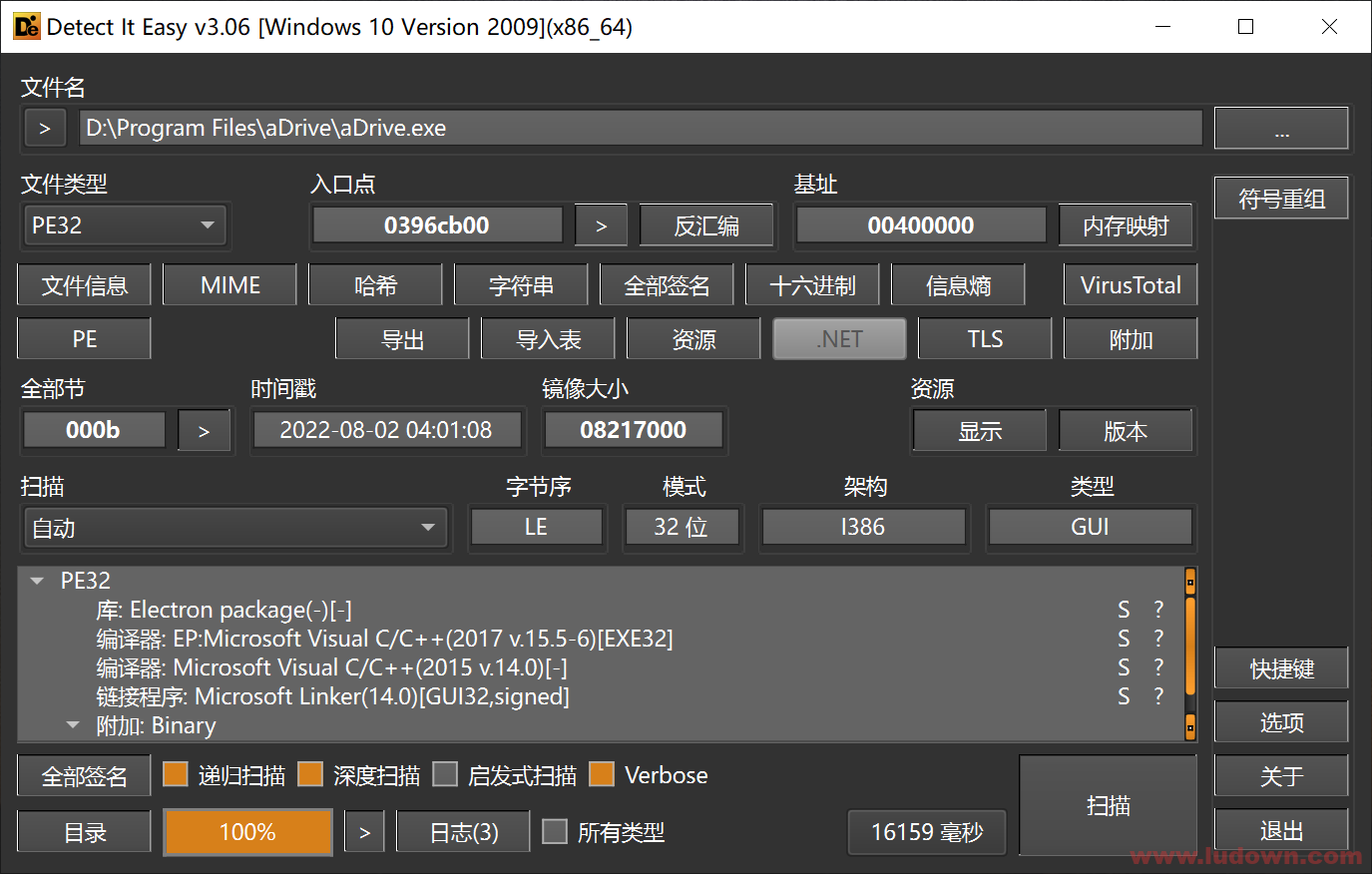Open the 内存映射 memory map
The height and width of the screenshot is (874, 1372).
(x=1126, y=225)
